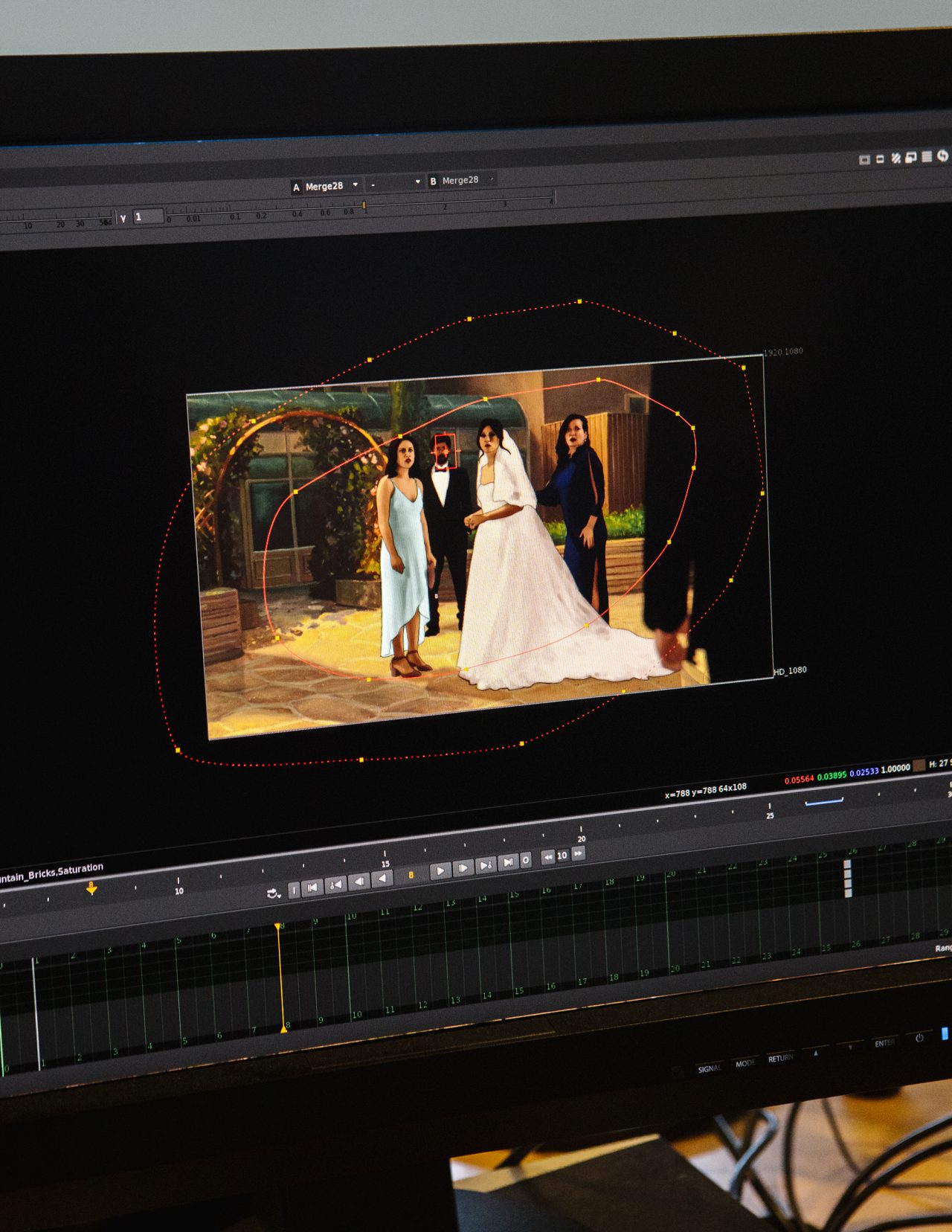Open the A input Merge28 dropdown

click(324, 186)
